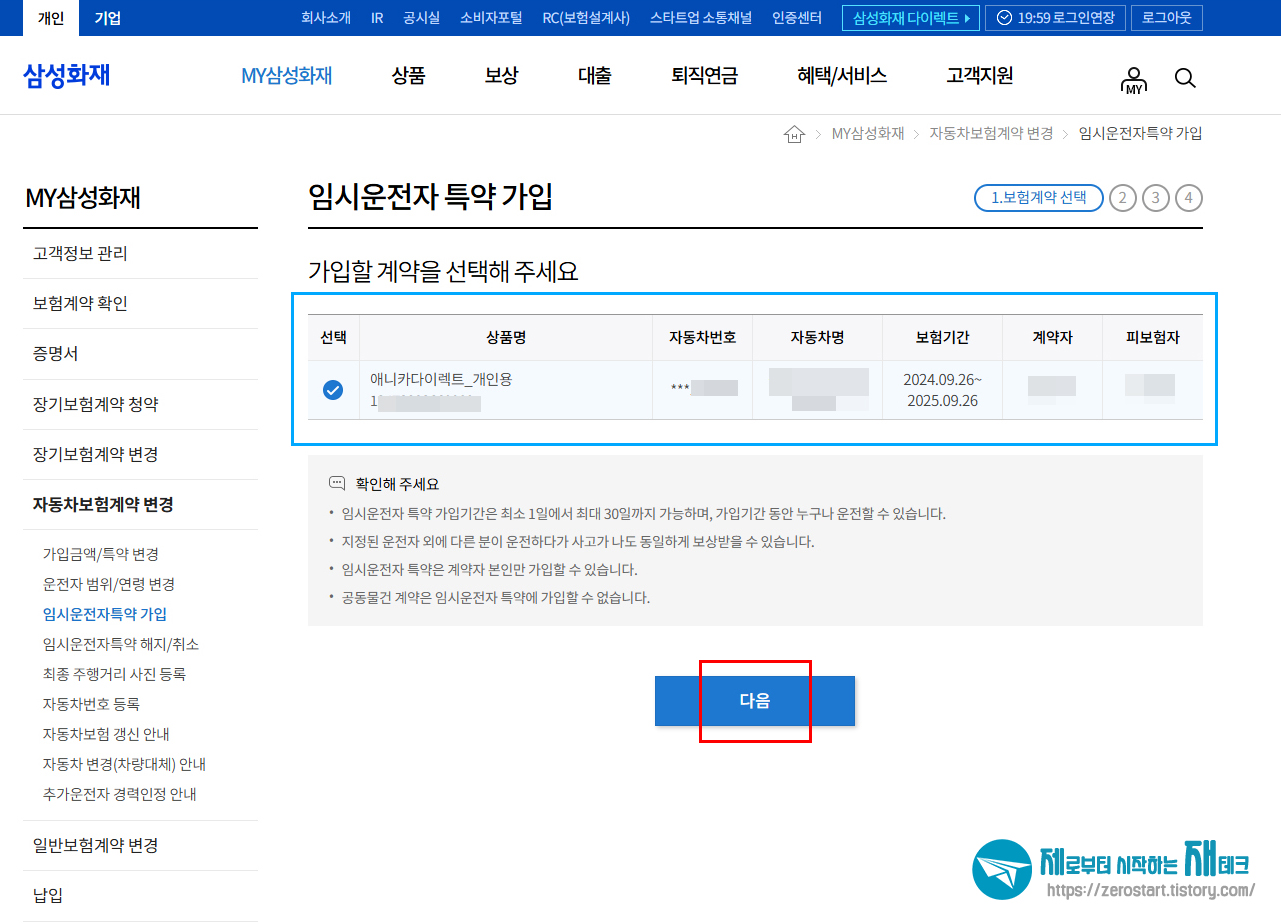This screenshot has height=924, width=1281.
Task: Click the 피보험자 column header
Action: pos(1153,338)
